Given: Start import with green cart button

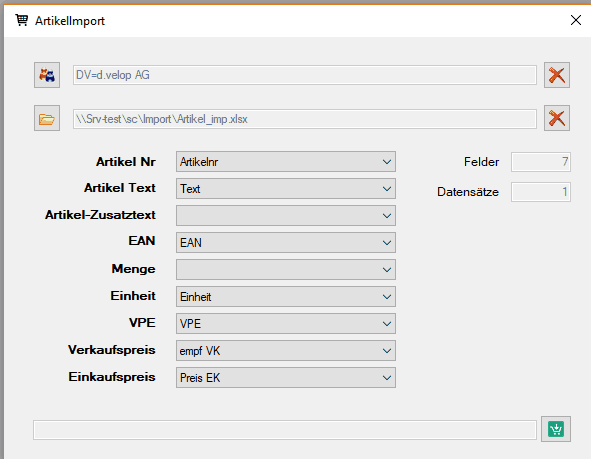Looking at the screenshot, I should 556,429.
